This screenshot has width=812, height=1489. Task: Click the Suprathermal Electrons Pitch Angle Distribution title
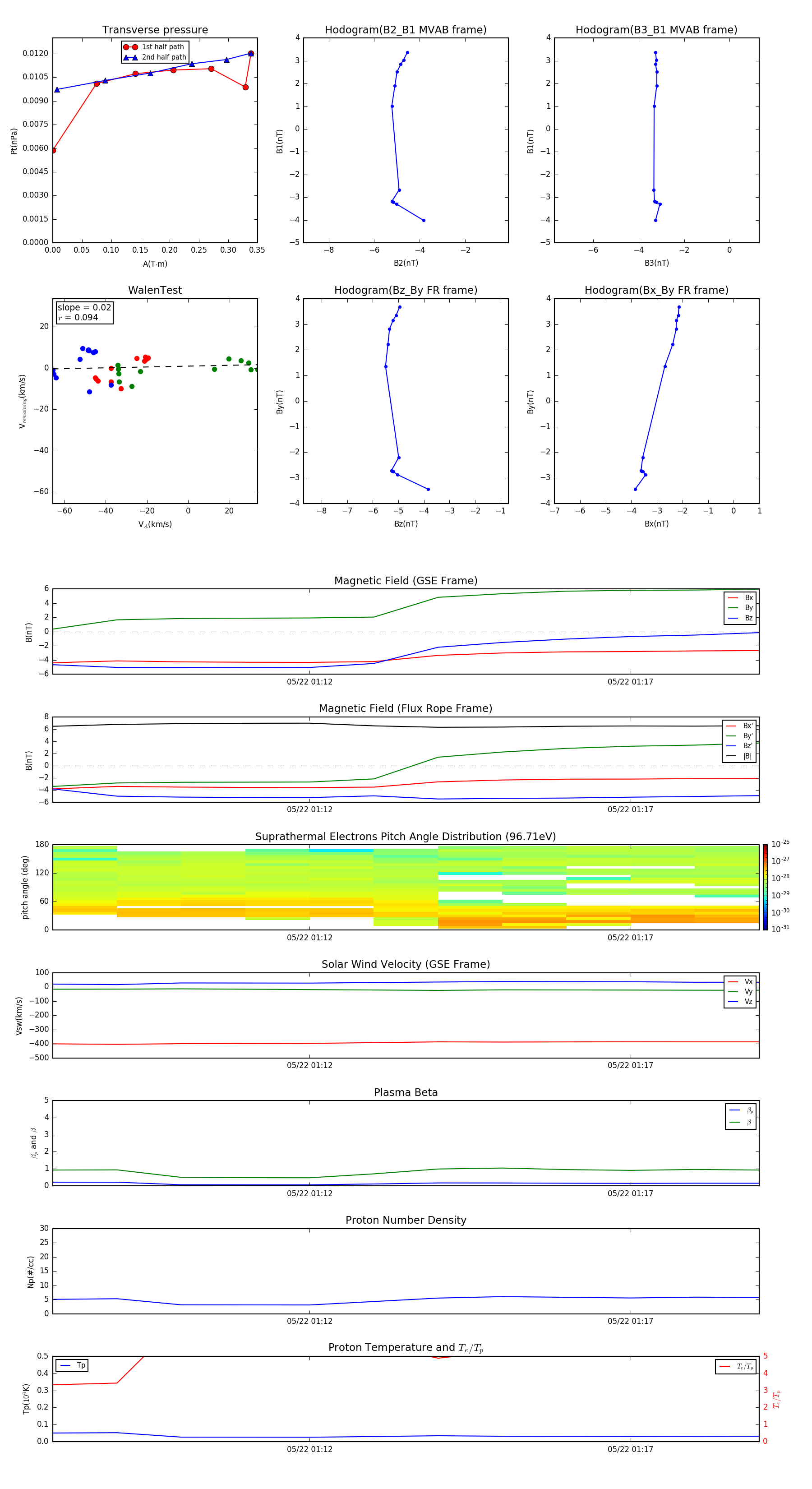(x=406, y=837)
